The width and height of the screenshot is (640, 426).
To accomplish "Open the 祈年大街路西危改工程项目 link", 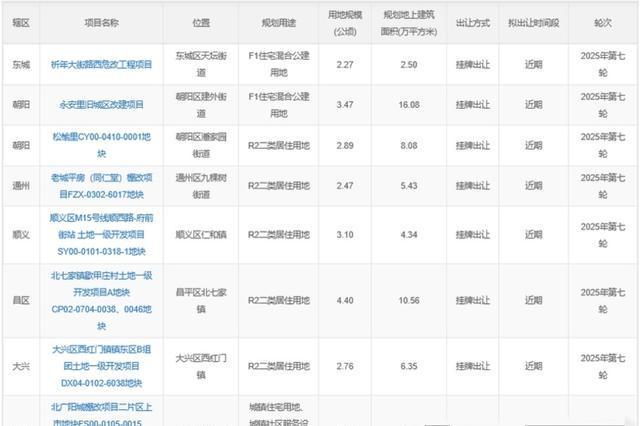I will tap(101, 64).
